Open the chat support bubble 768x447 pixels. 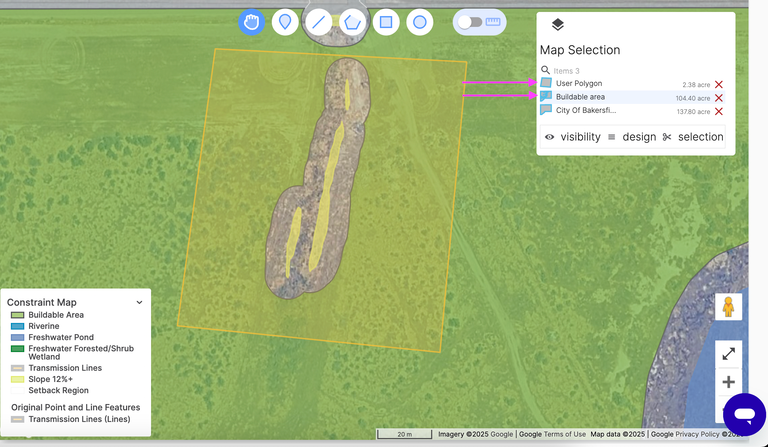coord(744,415)
